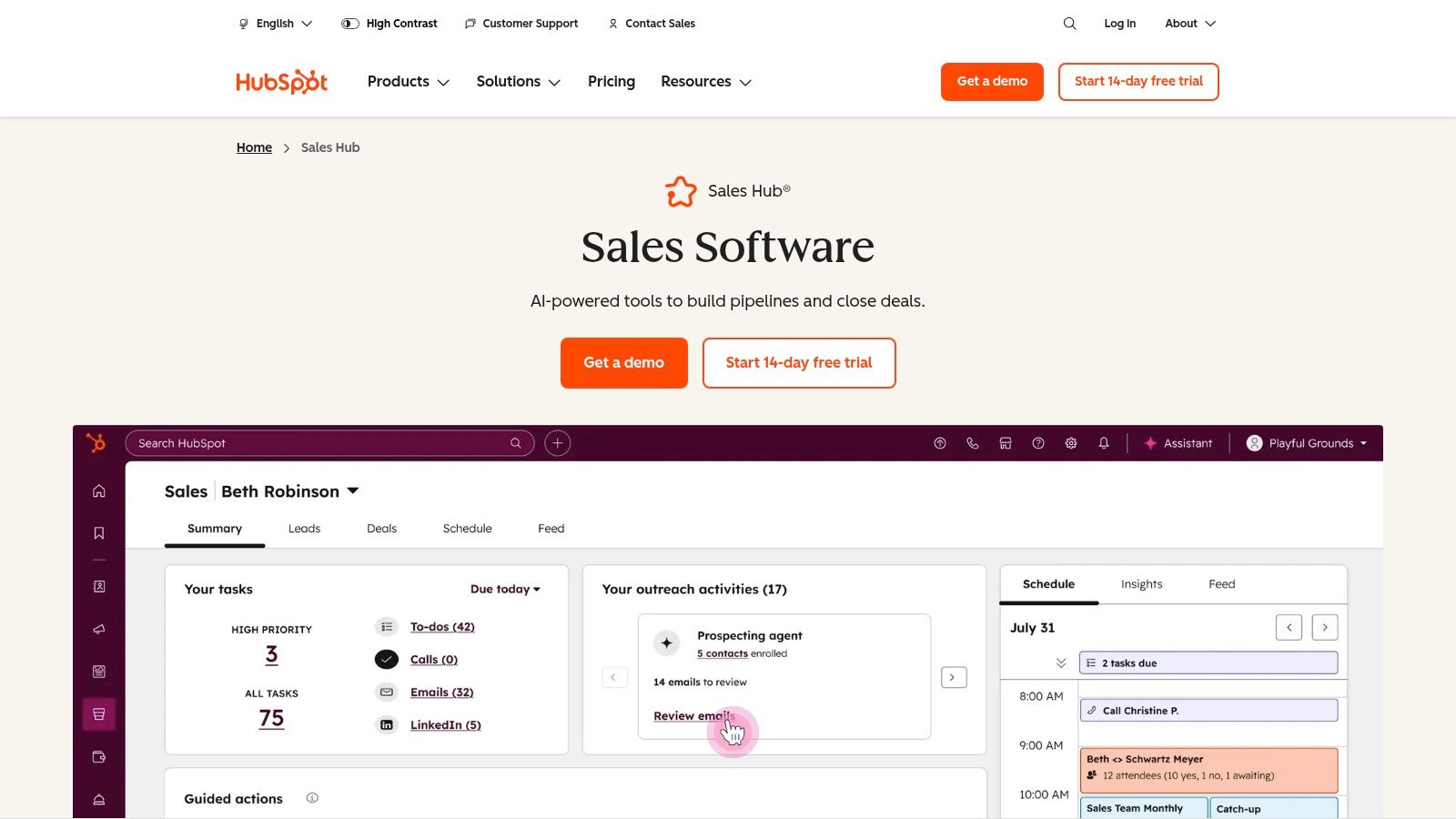Open the HubSpot Marketplace icon
The image size is (1456, 819).
pyautogui.click(x=1006, y=443)
